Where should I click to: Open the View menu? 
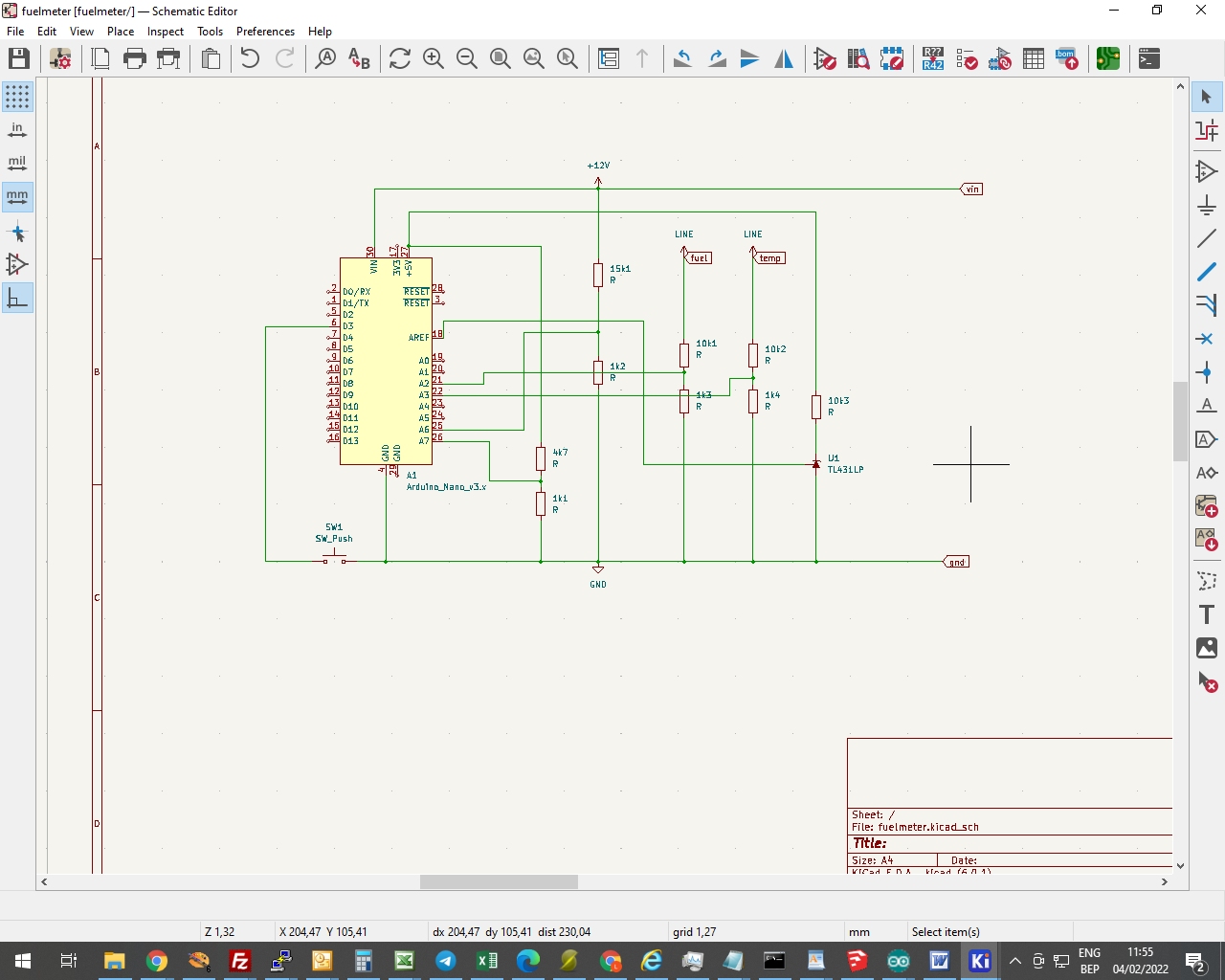(x=81, y=32)
